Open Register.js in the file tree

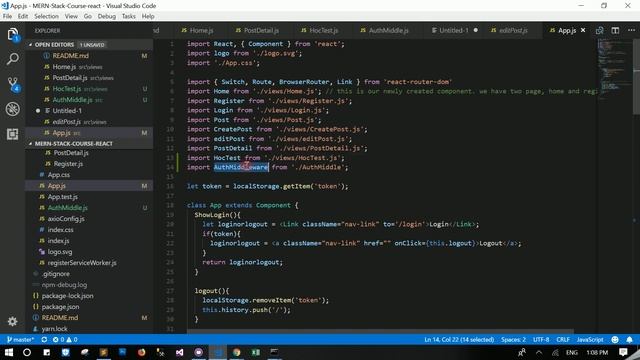68,164
